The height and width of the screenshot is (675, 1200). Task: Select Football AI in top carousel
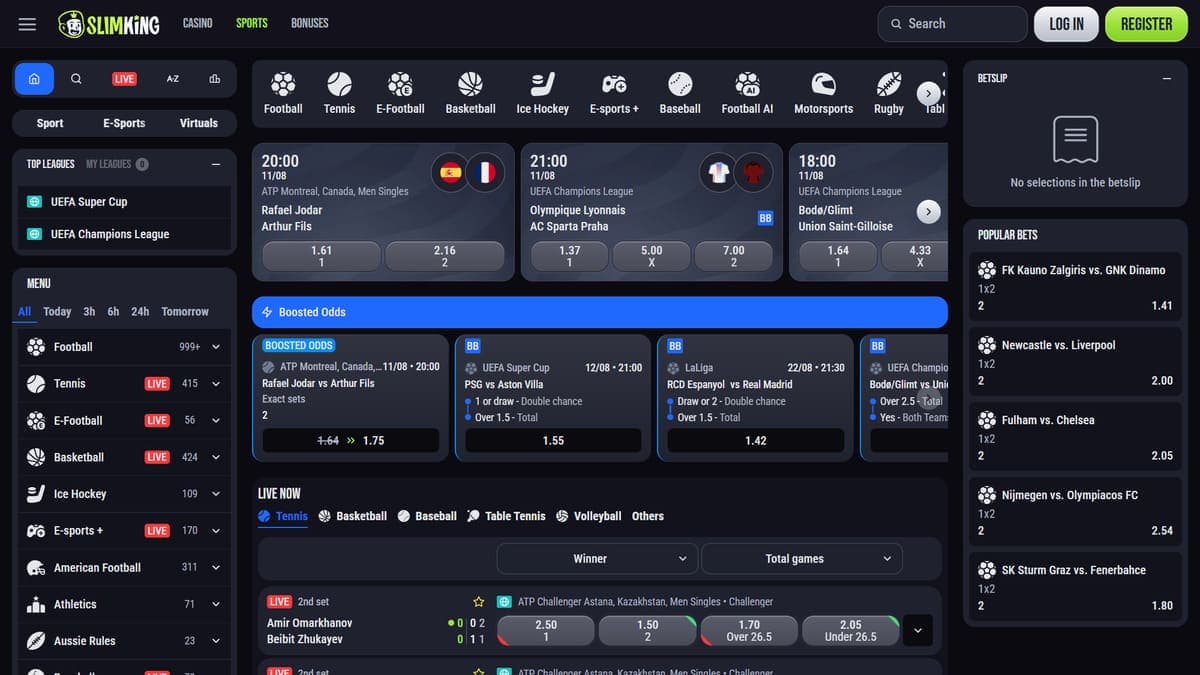[747, 93]
